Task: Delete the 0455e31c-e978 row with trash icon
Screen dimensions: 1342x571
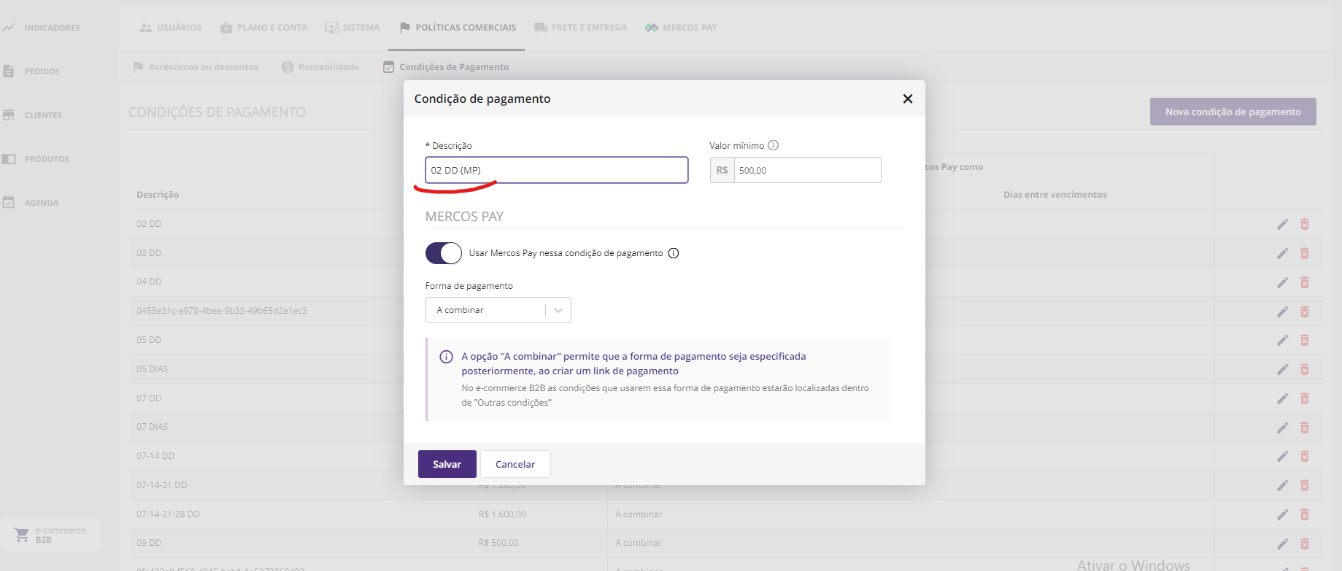Action: click(1304, 311)
